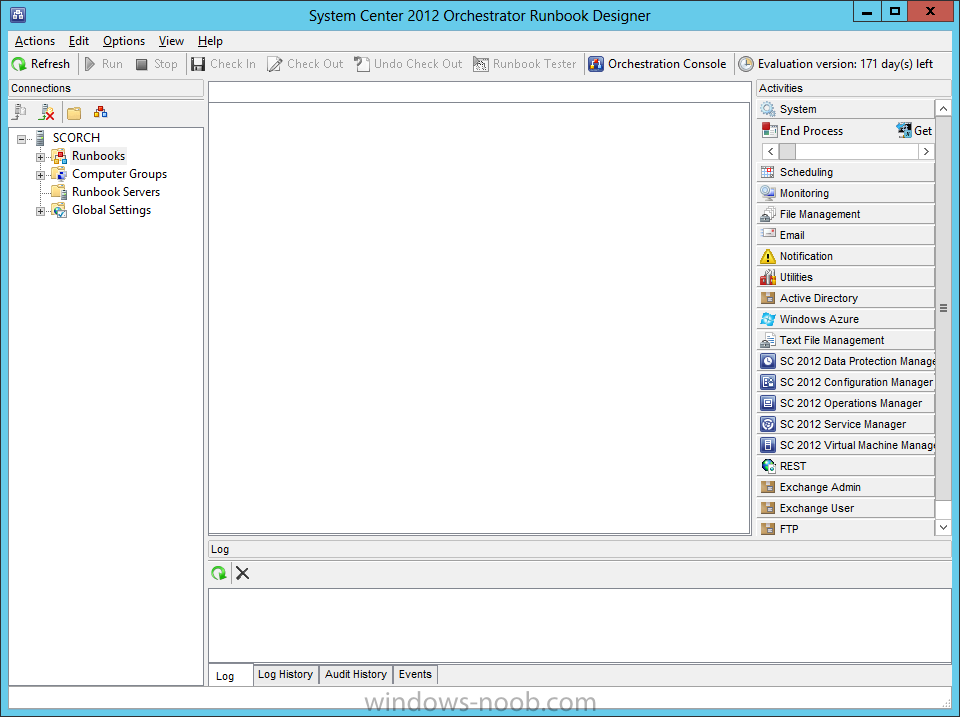This screenshot has height=717, width=960.
Task: Click the Check Out pencil icon
Action: click(274, 64)
